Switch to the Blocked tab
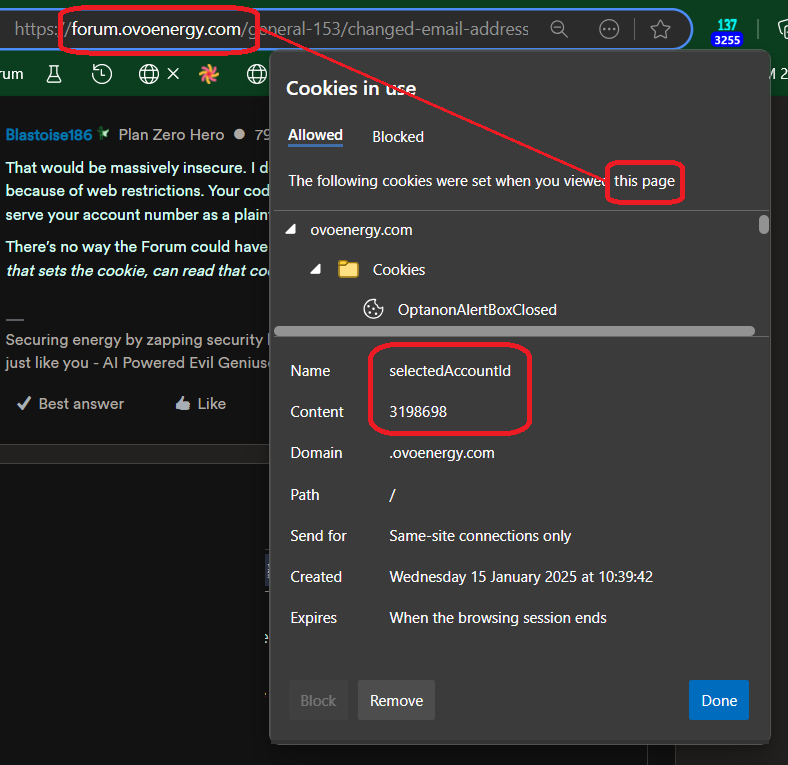788x765 pixels. 398,137
